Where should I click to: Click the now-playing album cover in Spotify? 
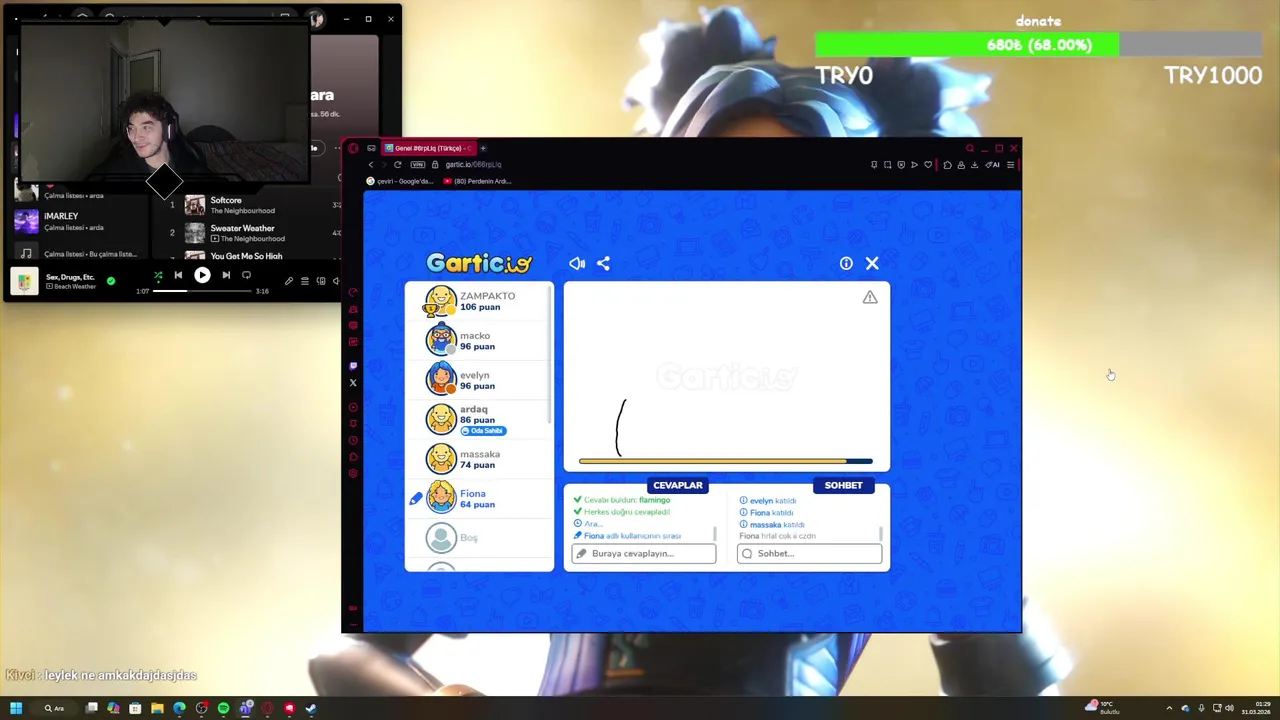tap(25, 281)
